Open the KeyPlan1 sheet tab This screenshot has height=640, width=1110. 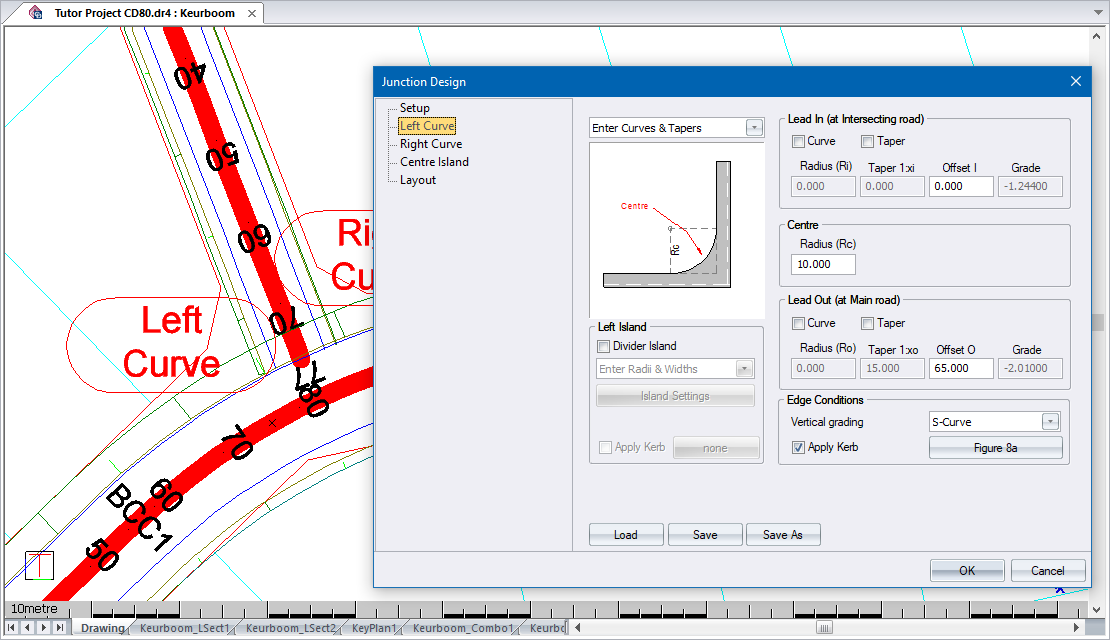tap(374, 628)
